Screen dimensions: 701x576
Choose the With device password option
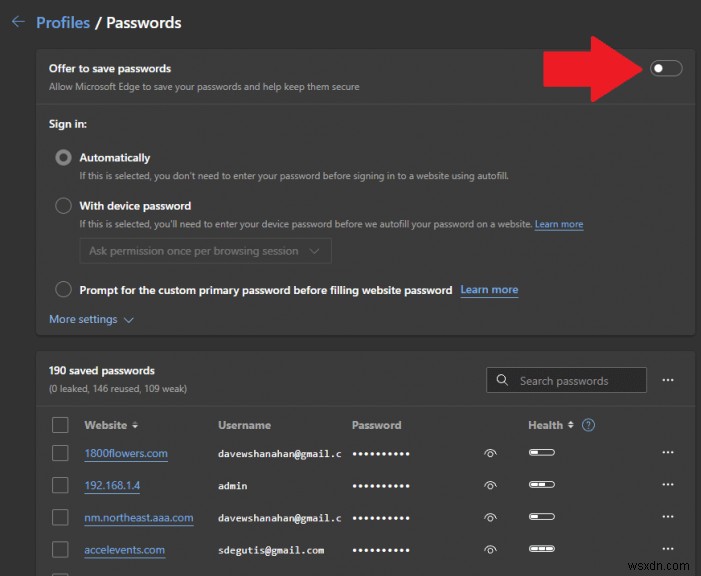pyautogui.click(x=64, y=206)
